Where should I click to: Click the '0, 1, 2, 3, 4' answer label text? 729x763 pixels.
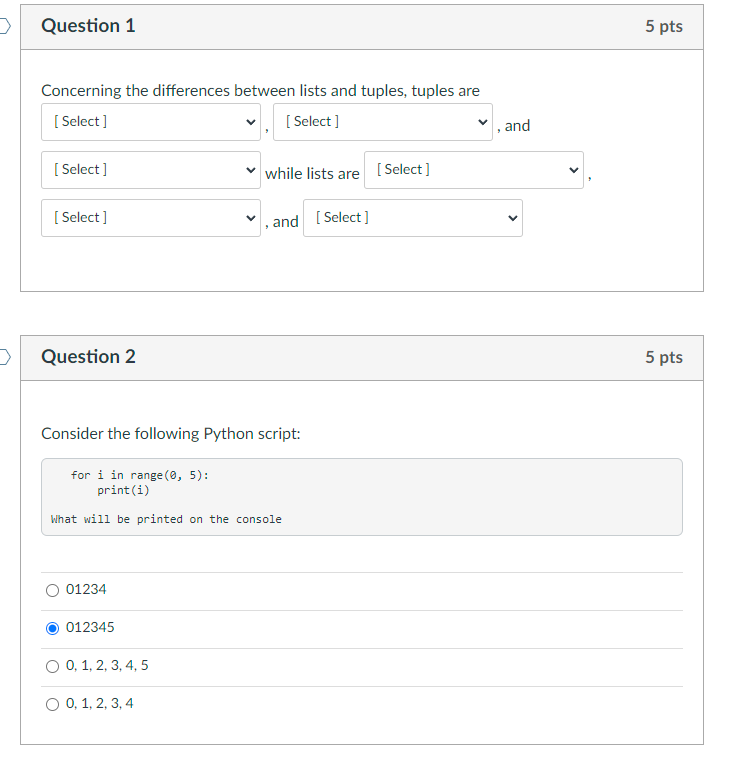point(100,703)
